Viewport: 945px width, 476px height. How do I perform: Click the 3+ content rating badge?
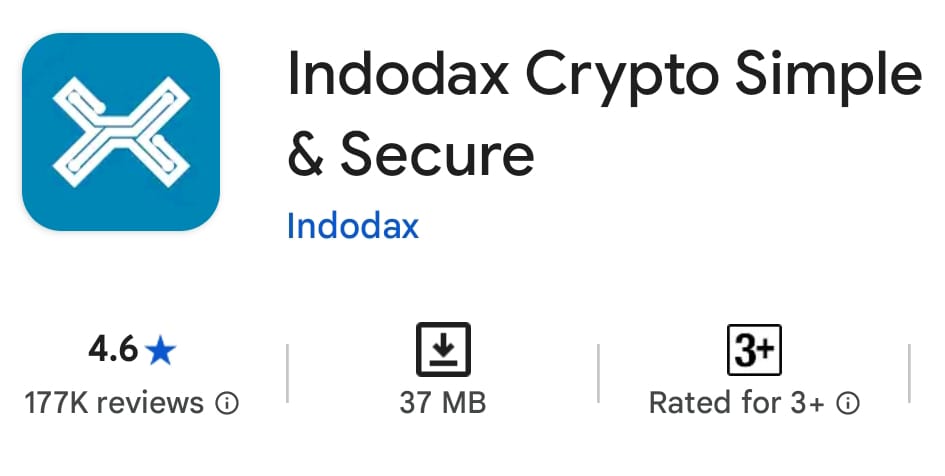(x=753, y=350)
